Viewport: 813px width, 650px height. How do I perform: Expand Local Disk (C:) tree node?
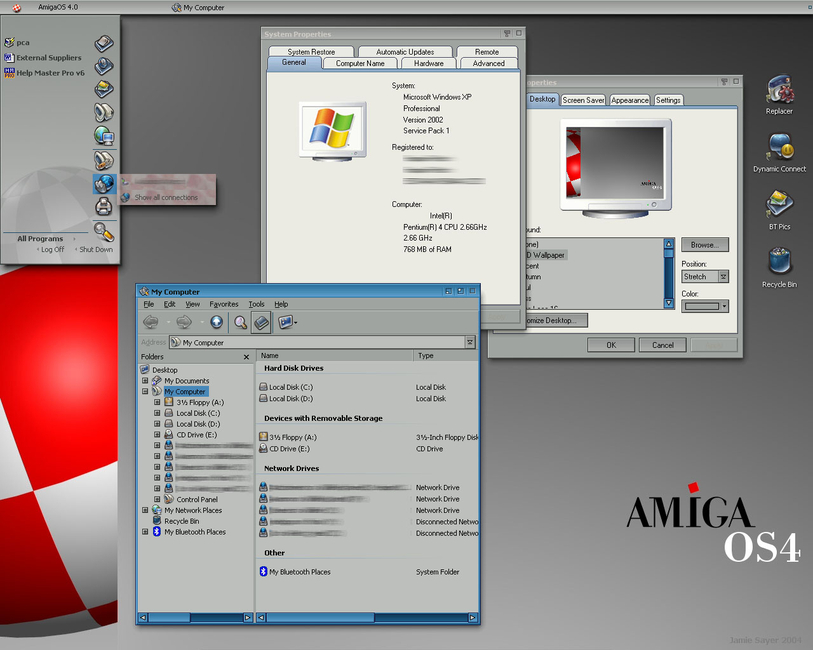[157, 413]
